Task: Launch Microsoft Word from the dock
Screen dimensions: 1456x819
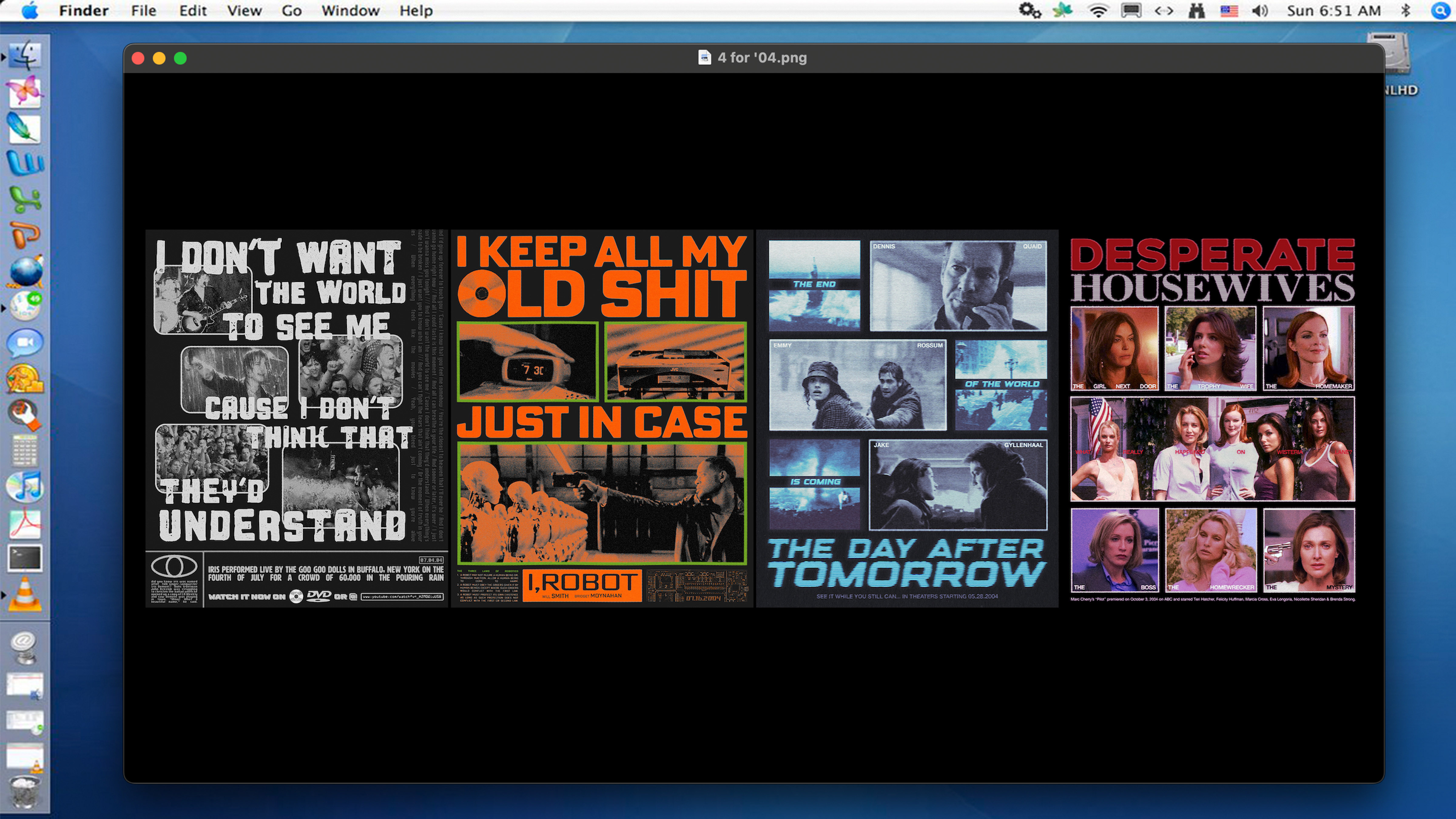Action: pos(25,163)
